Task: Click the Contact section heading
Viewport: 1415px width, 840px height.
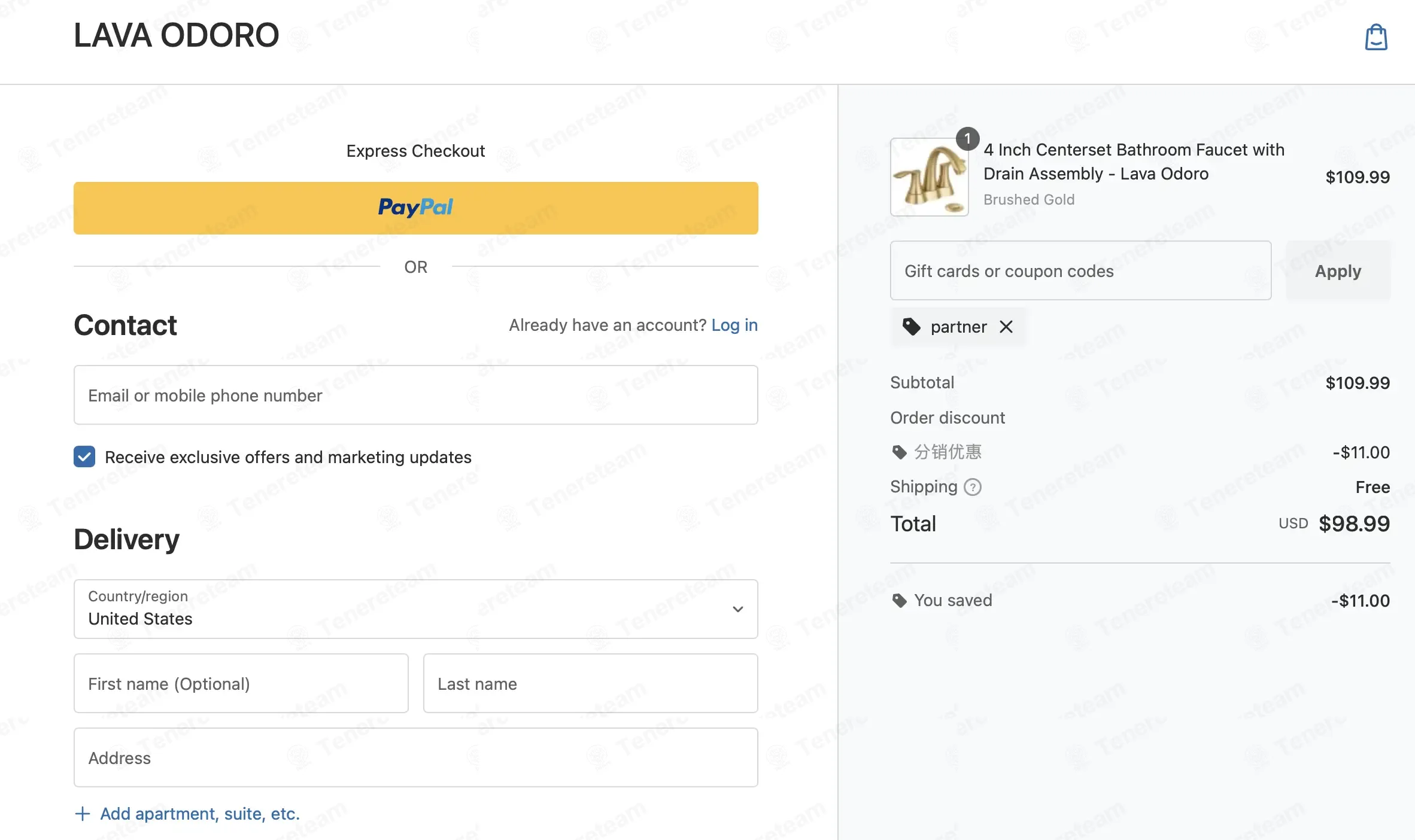Action: click(125, 325)
